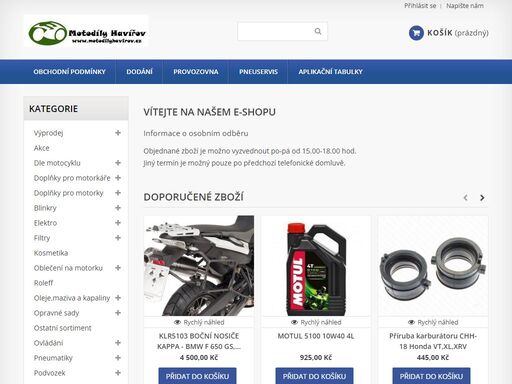This screenshot has width=512, height=384.
Task: Open the Pneumatiky category link
Action: (53, 358)
